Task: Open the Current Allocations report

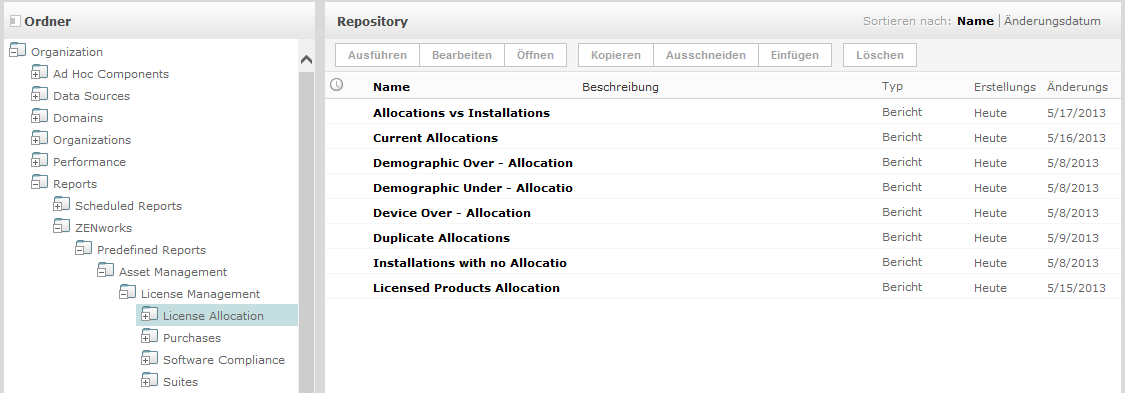Action: click(436, 138)
